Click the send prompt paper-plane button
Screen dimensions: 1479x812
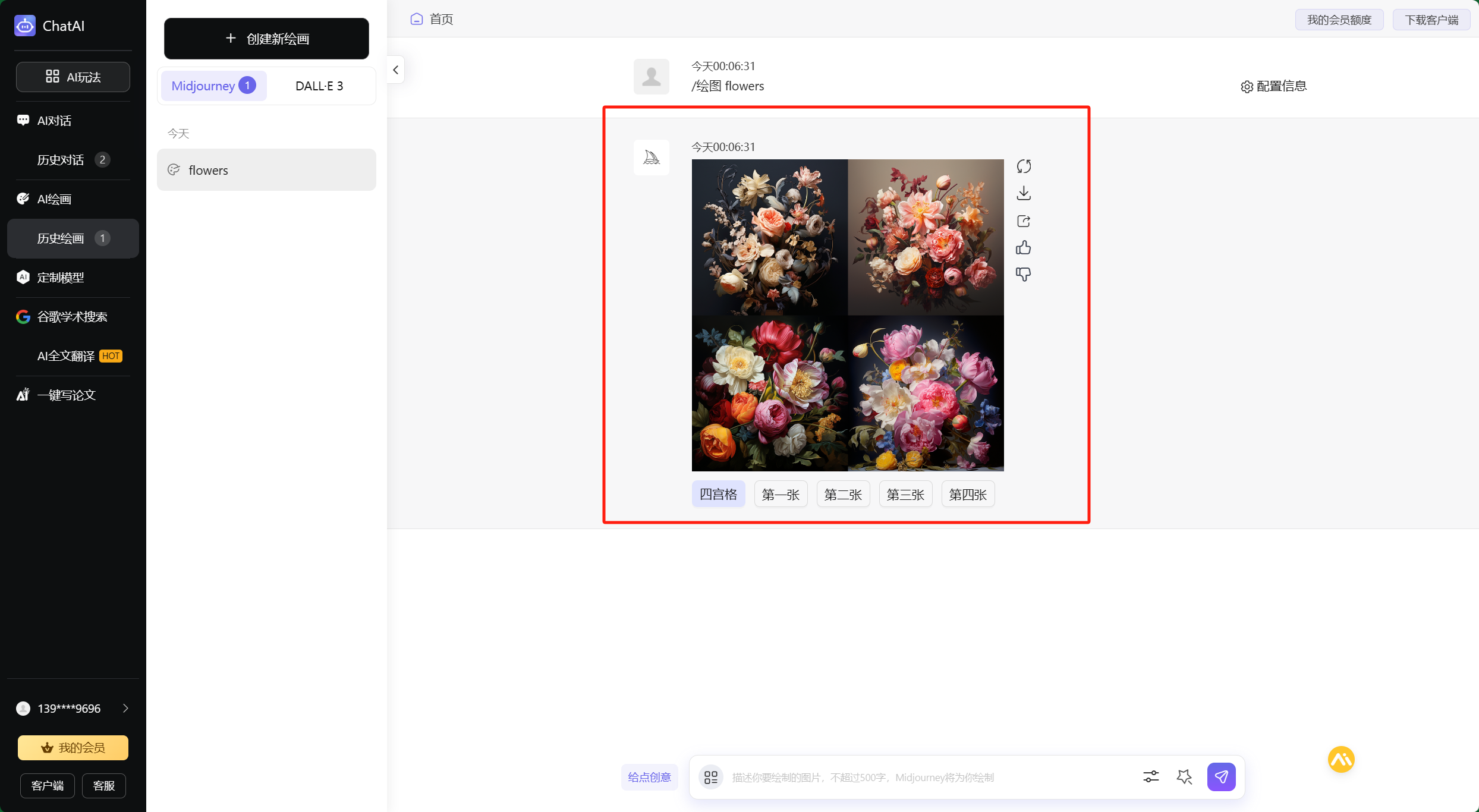[x=1221, y=777]
